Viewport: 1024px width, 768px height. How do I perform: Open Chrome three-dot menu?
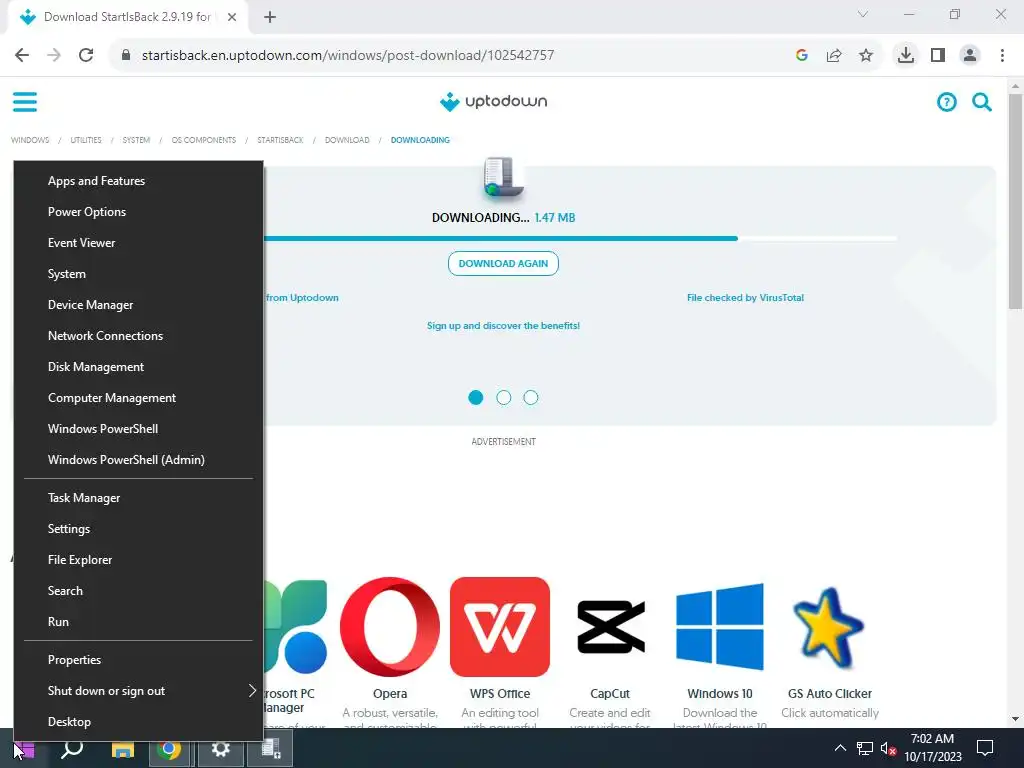coord(1002,55)
